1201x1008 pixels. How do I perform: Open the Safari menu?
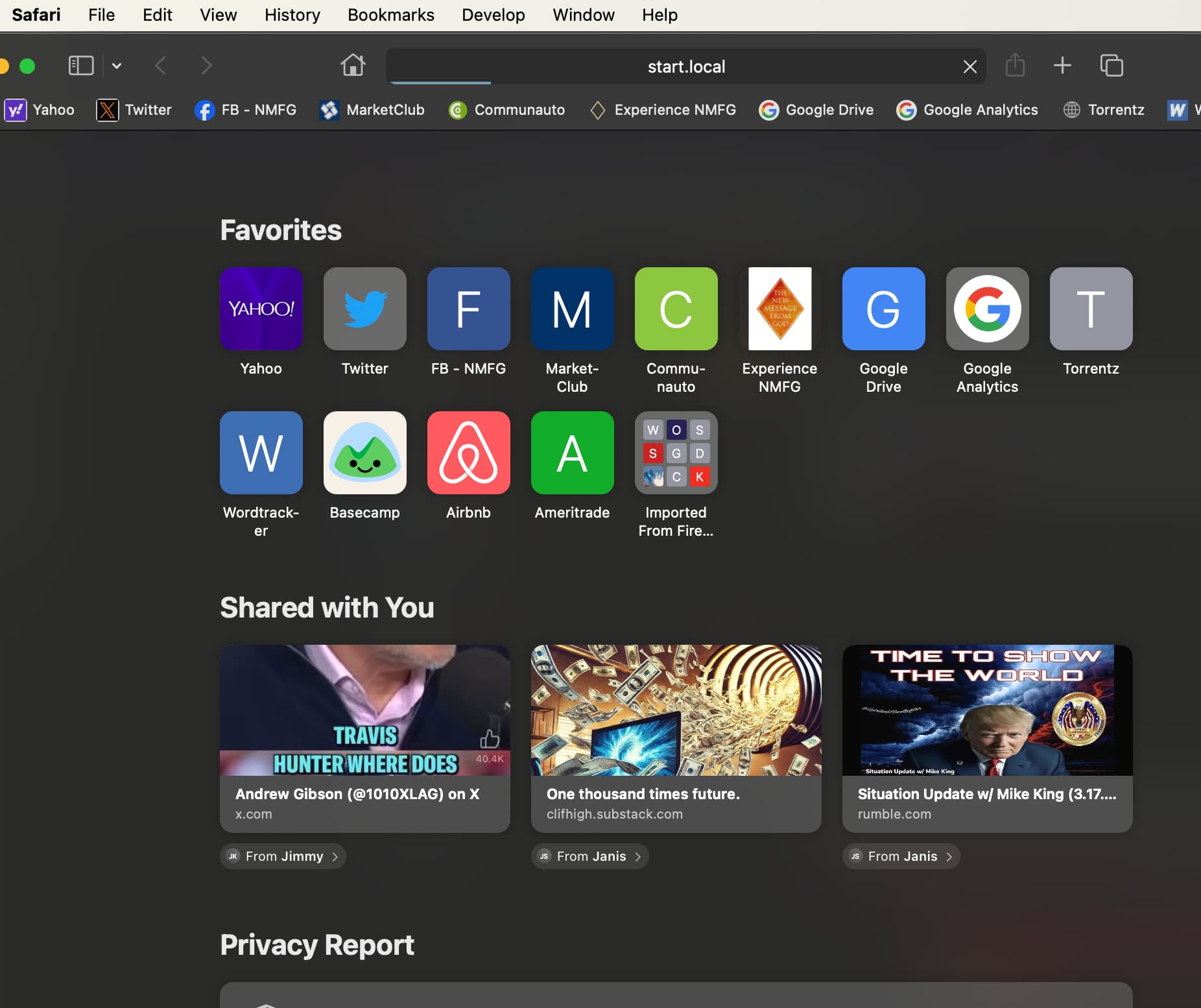[x=36, y=15]
